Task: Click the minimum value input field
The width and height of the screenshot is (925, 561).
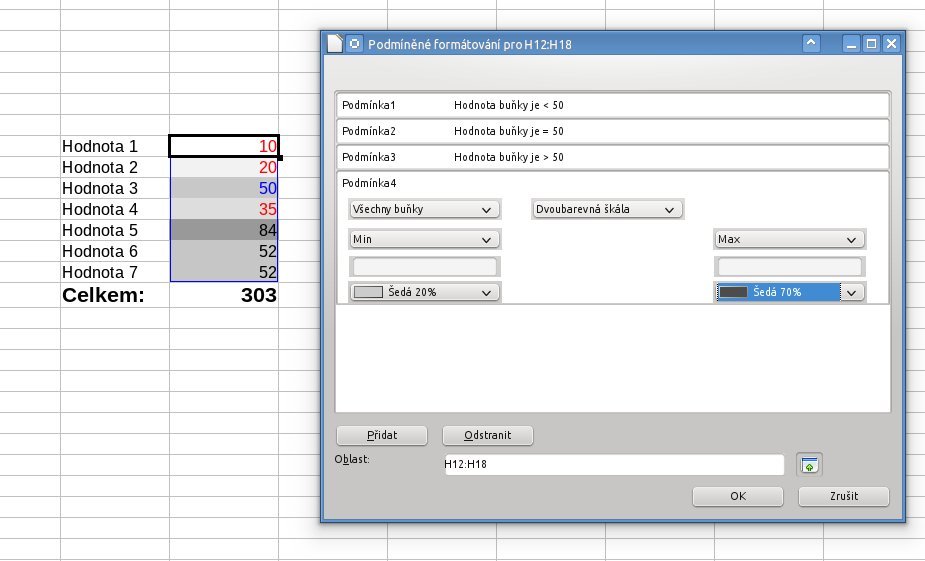Action: 424,267
